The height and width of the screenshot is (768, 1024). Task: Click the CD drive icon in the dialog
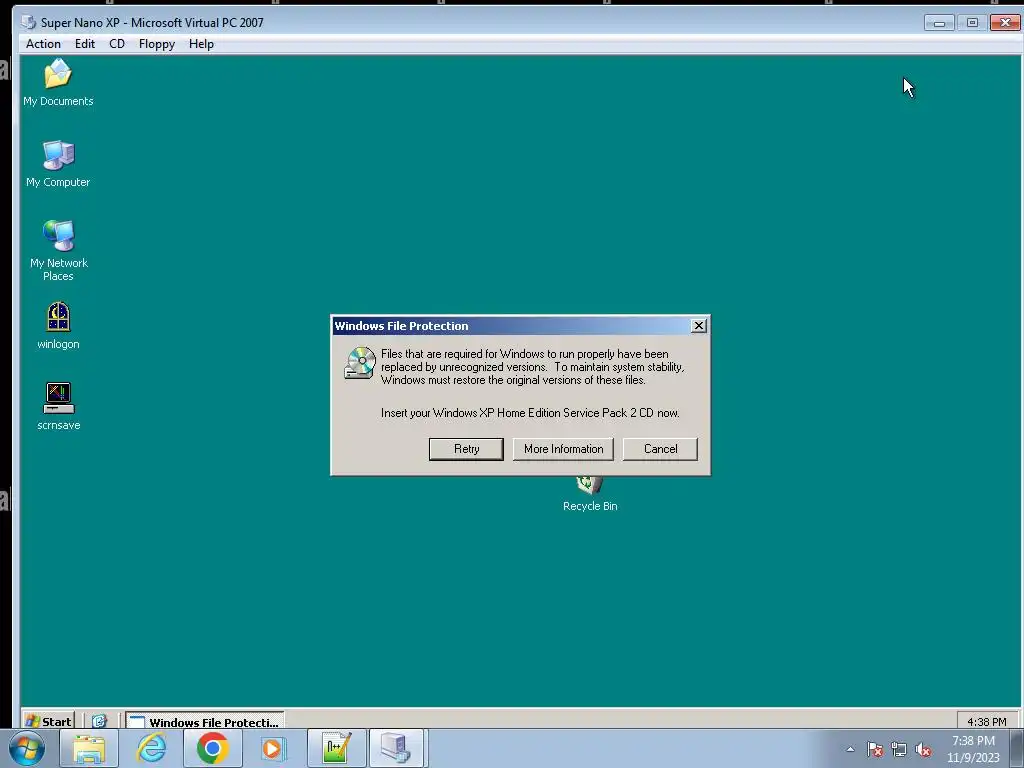(360, 362)
